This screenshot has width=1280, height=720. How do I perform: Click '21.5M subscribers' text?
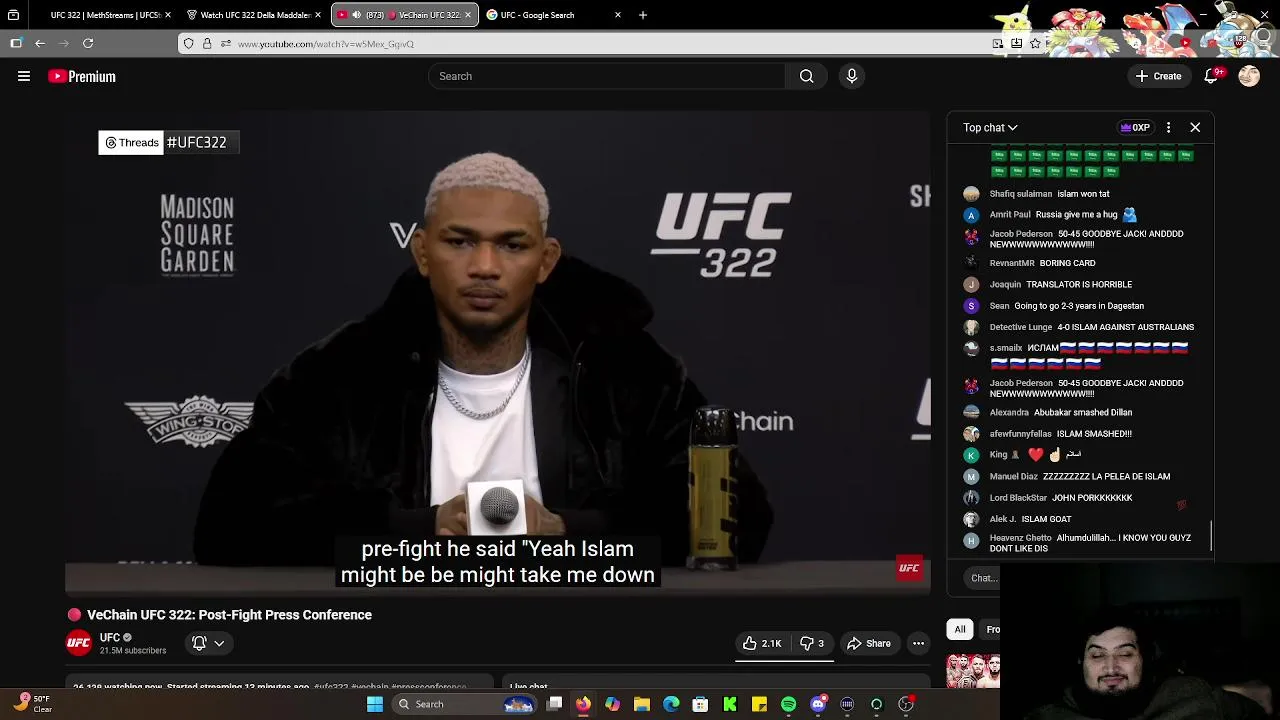(133, 651)
